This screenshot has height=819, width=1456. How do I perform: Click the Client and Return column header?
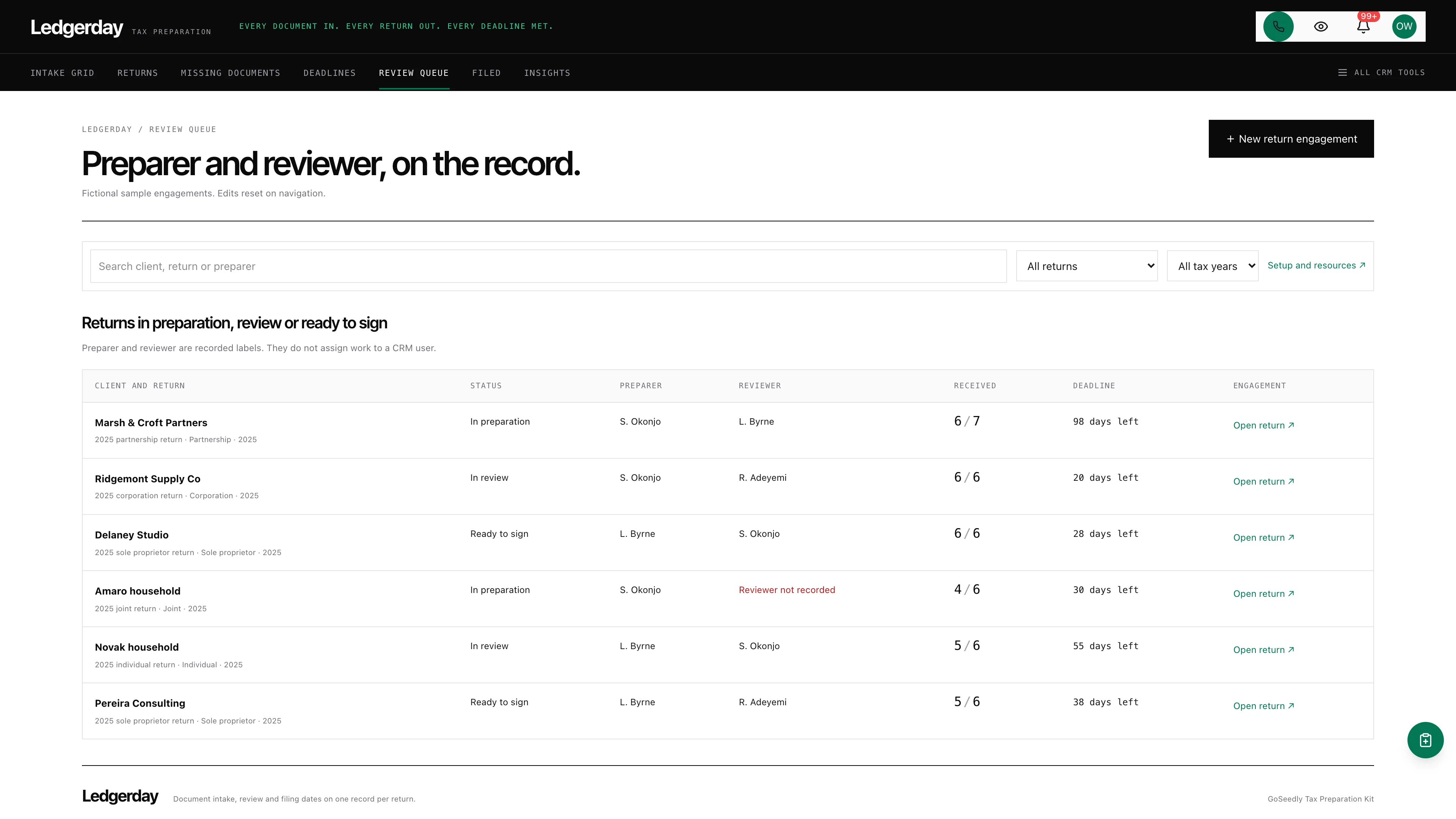pyautogui.click(x=140, y=386)
